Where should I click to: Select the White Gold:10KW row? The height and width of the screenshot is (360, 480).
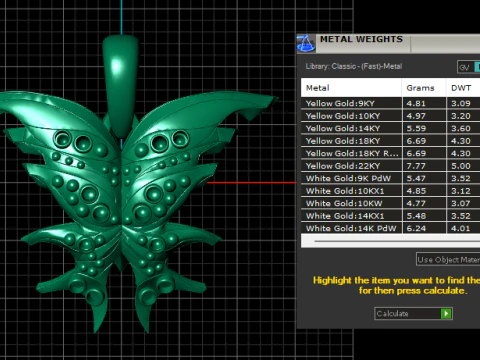tap(390, 203)
